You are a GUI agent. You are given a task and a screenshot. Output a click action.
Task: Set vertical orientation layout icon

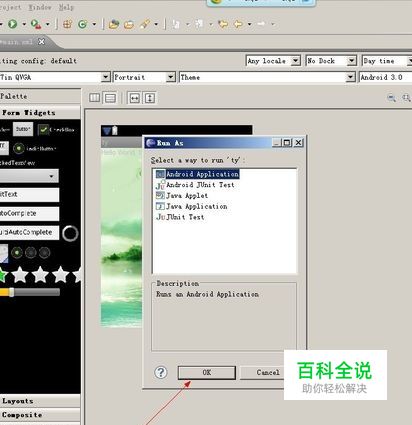click(x=110, y=98)
